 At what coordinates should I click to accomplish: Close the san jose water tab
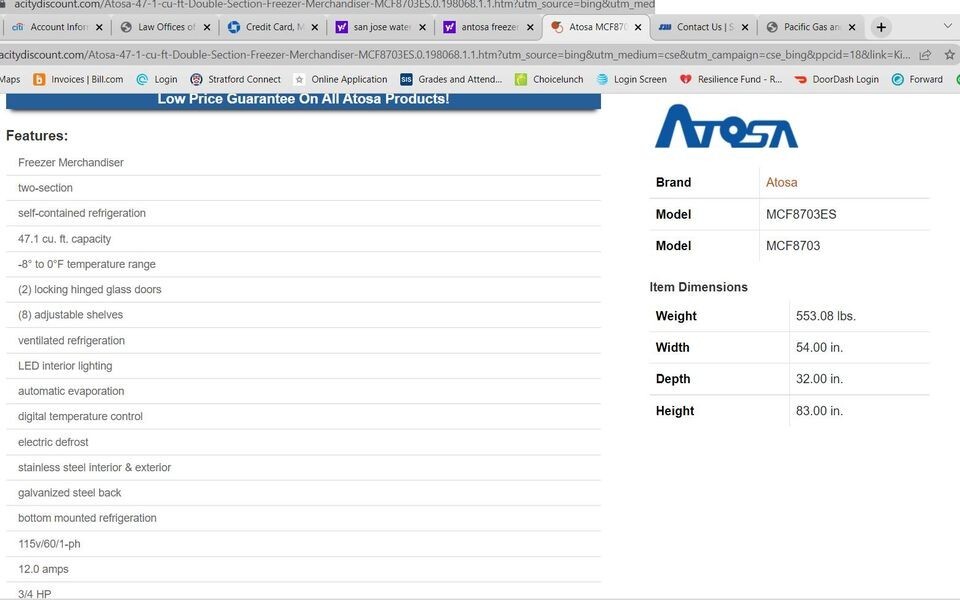(x=422, y=27)
